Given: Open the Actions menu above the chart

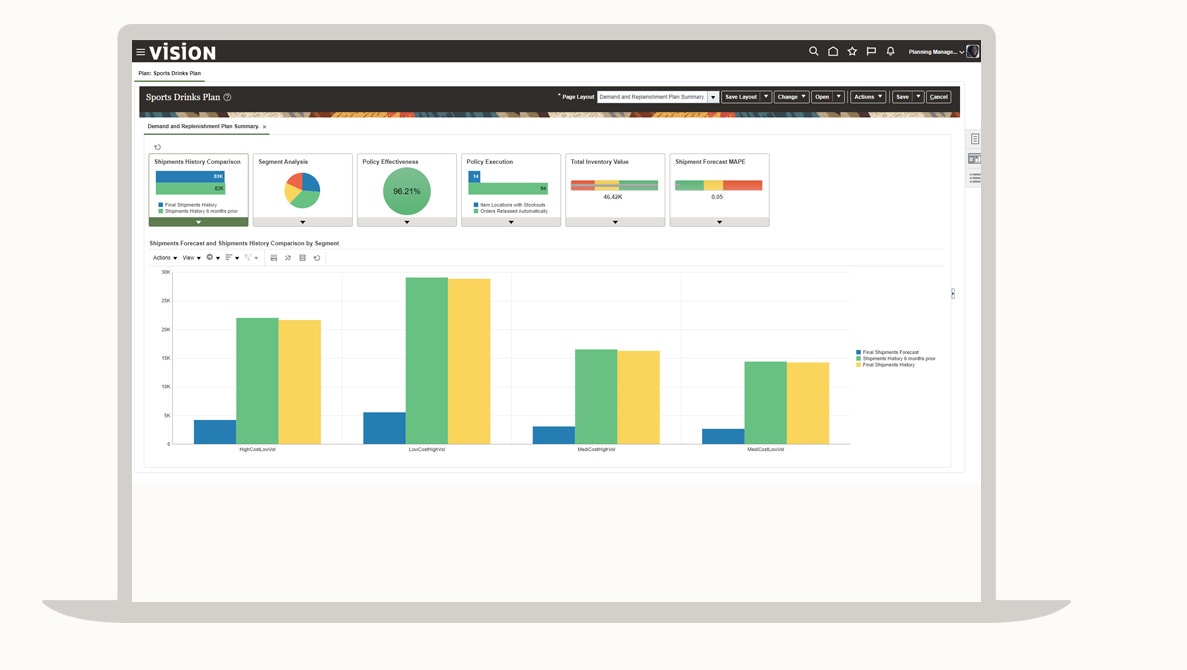Looking at the screenshot, I should [162, 257].
